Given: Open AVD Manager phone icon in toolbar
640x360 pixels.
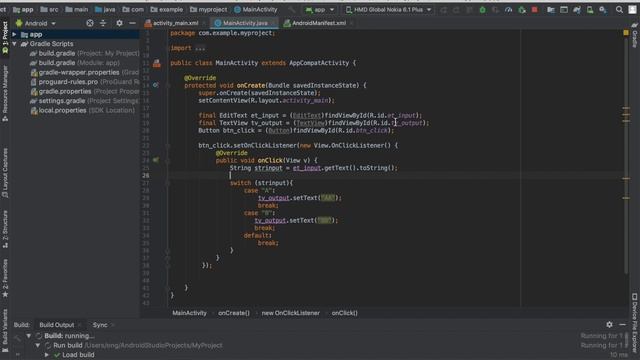Looking at the screenshot, I should 590,9.
